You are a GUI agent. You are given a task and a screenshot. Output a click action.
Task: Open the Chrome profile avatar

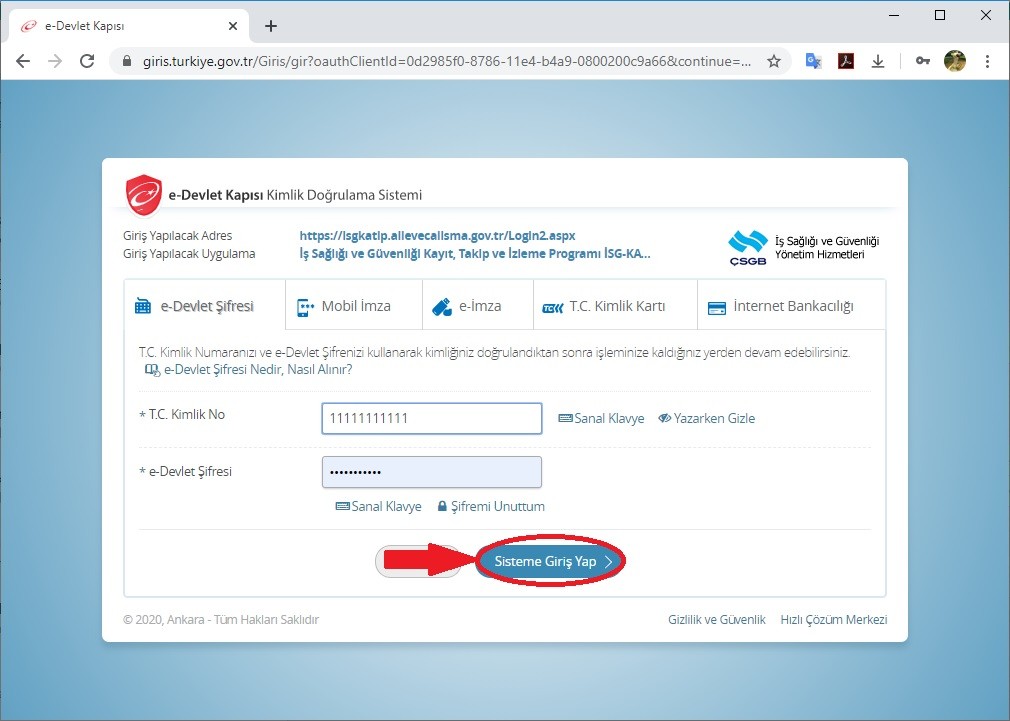[x=955, y=61]
